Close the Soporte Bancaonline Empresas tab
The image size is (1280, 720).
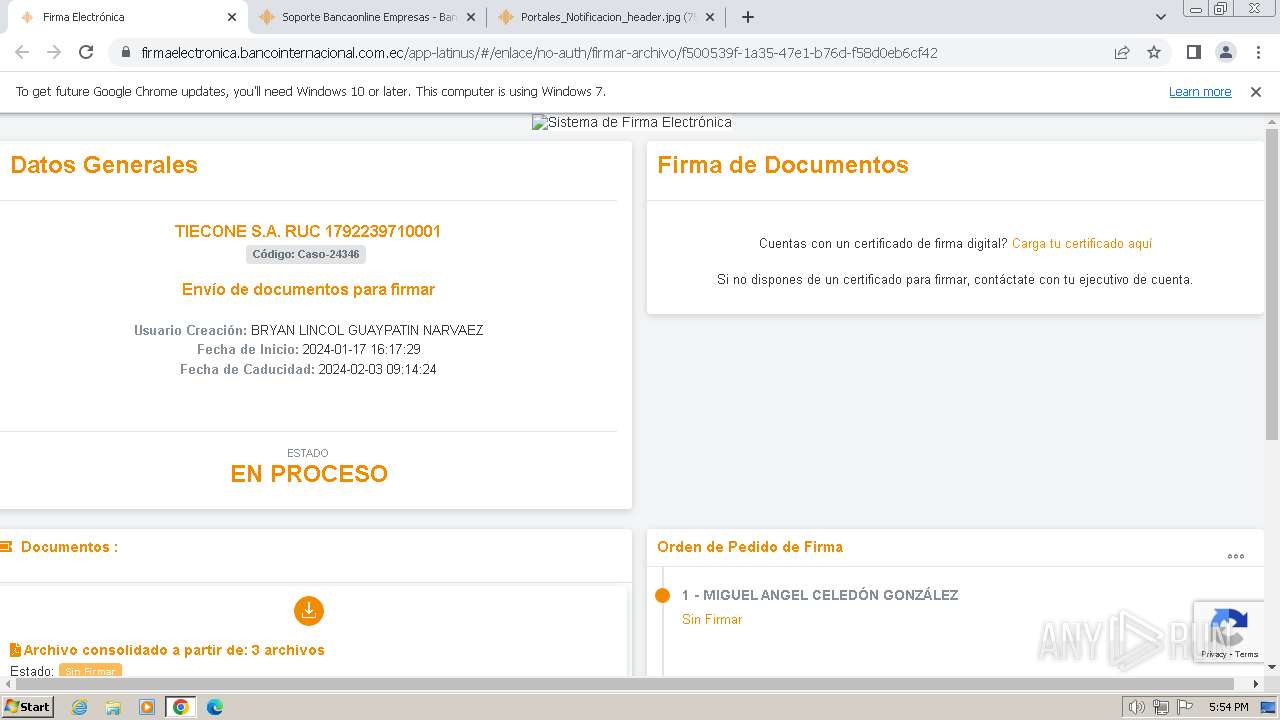[471, 17]
